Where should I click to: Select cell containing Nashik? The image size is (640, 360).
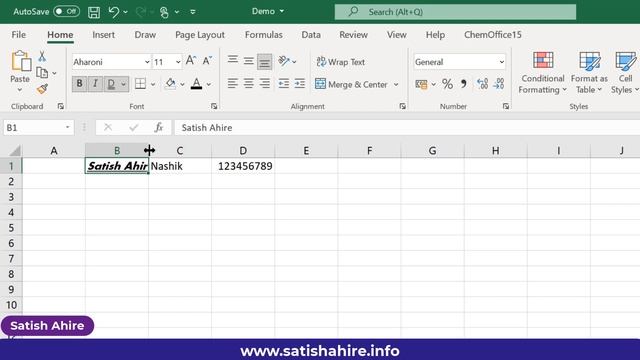coord(180,166)
